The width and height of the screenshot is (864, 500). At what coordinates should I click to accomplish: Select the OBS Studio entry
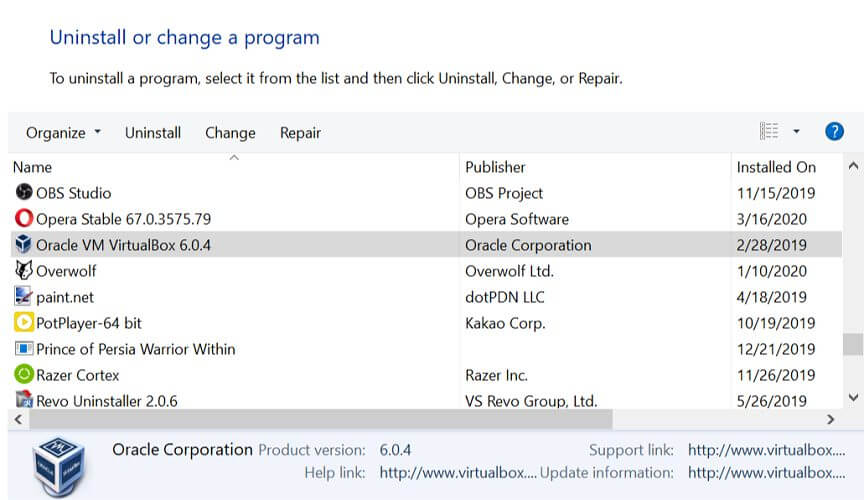click(74, 193)
